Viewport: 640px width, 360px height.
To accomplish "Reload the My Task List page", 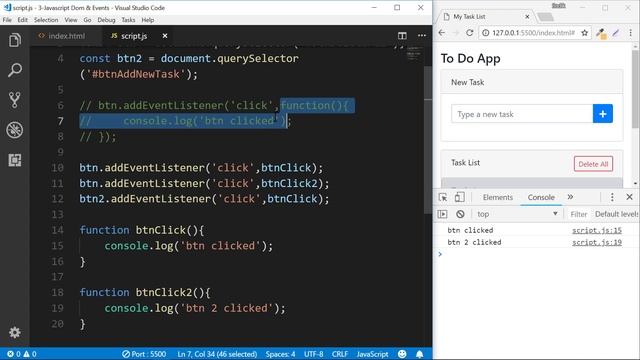I will click(469, 33).
